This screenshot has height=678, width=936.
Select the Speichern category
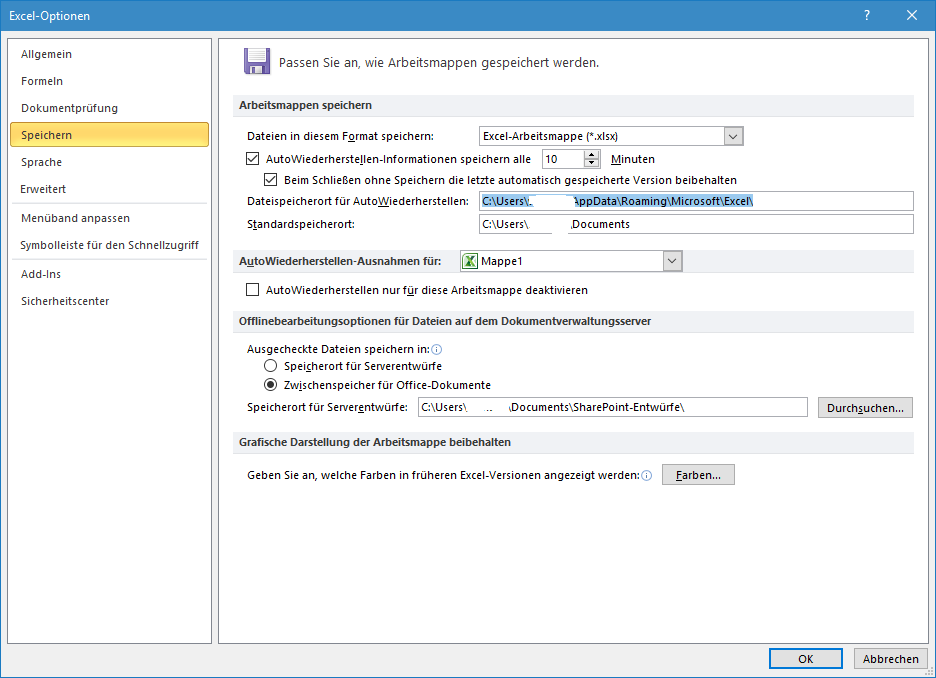click(x=109, y=135)
